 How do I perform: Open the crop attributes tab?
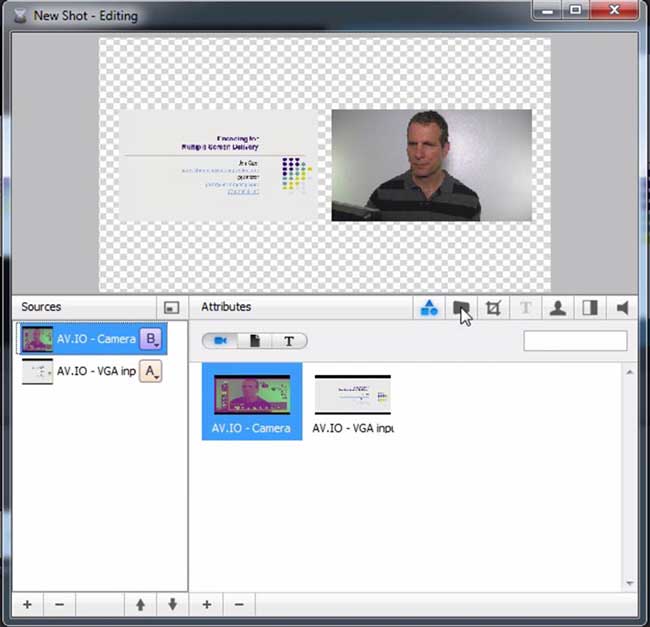[493, 308]
